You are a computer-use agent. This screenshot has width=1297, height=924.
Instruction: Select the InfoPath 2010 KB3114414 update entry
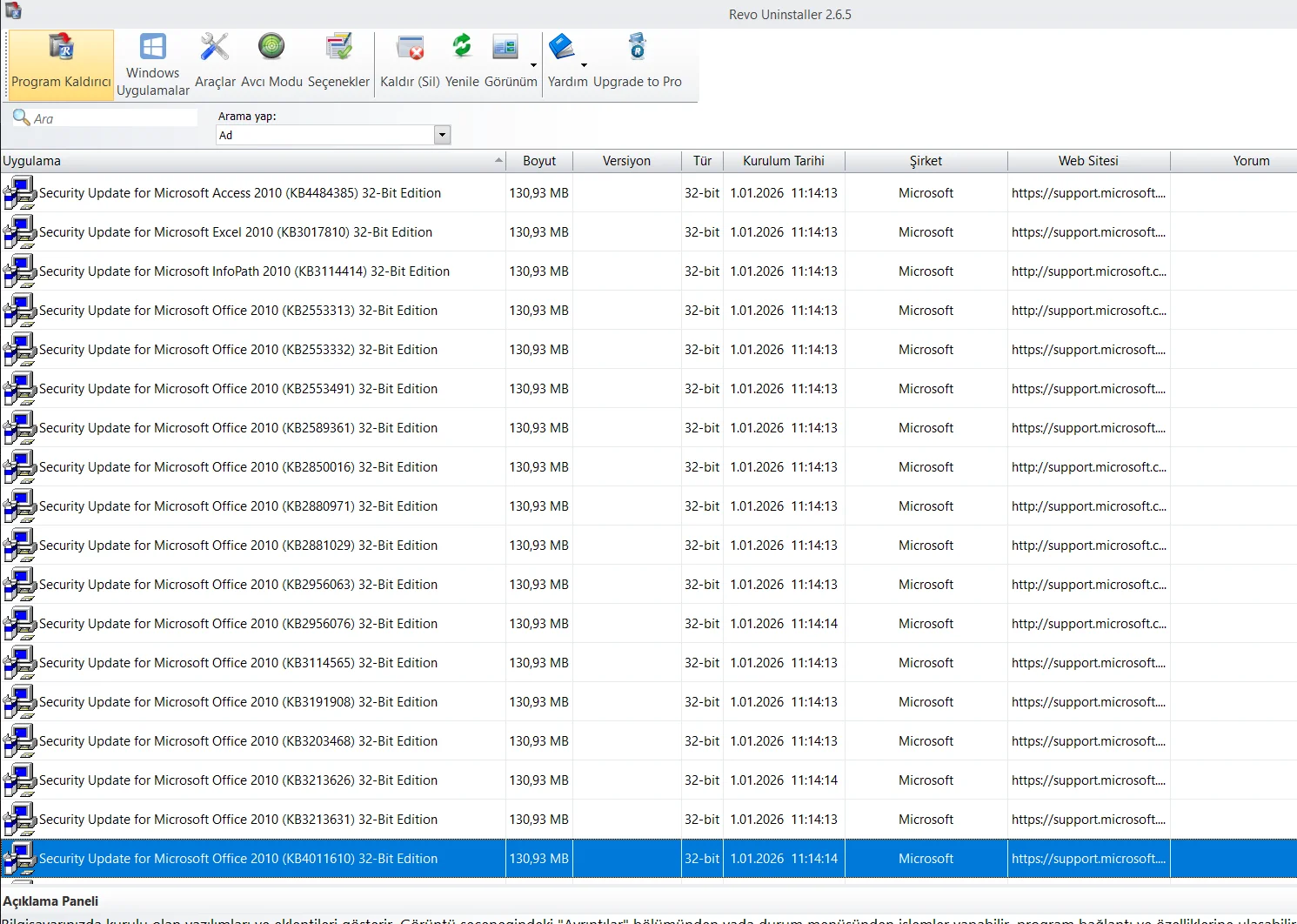click(x=244, y=271)
